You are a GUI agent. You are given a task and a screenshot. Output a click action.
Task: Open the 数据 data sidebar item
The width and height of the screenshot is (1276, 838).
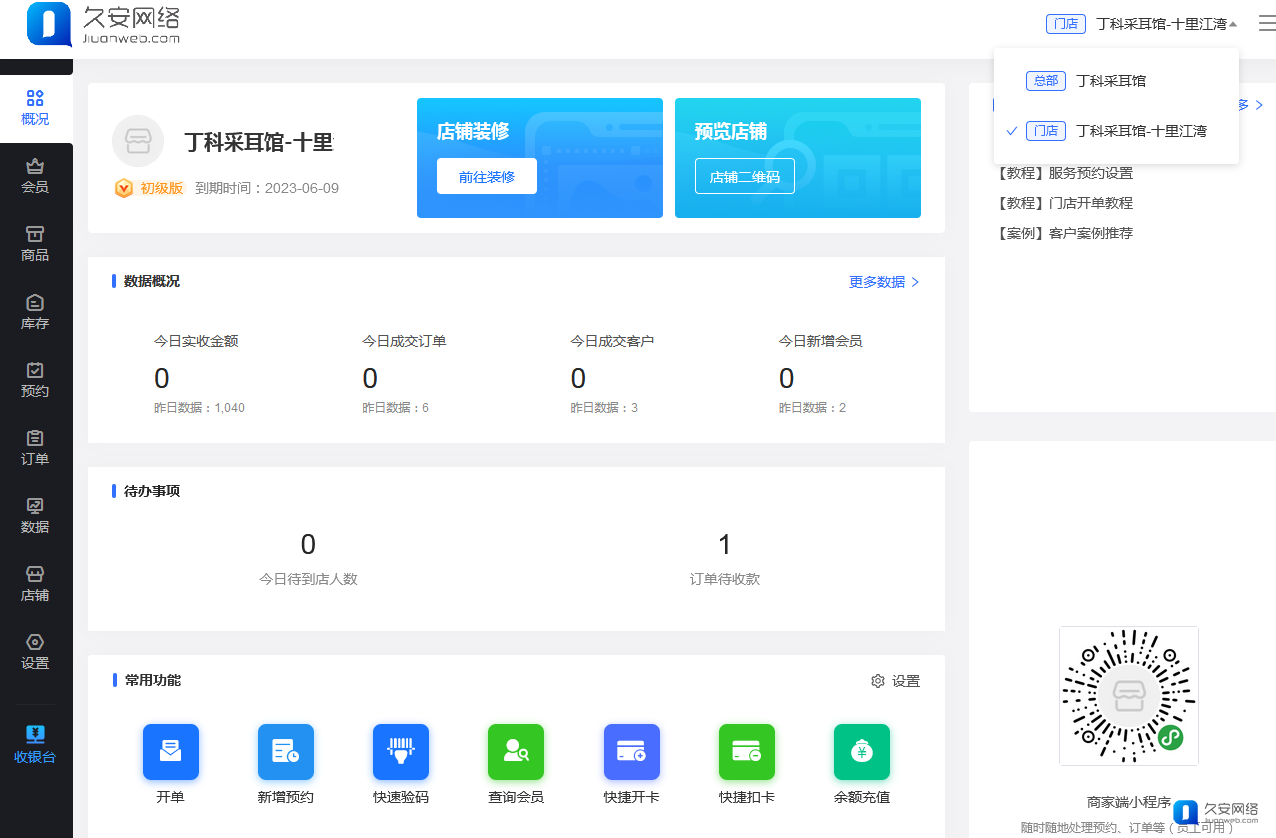35,516
